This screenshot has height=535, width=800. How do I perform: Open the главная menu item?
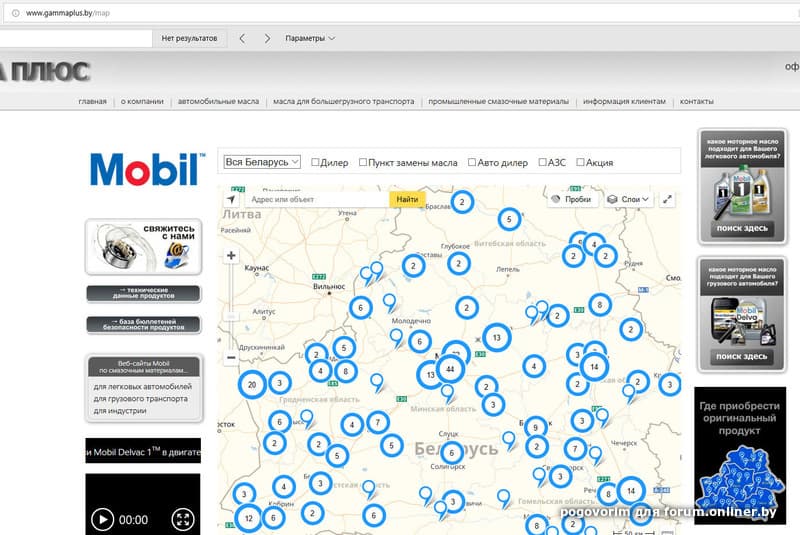[92, 101]
